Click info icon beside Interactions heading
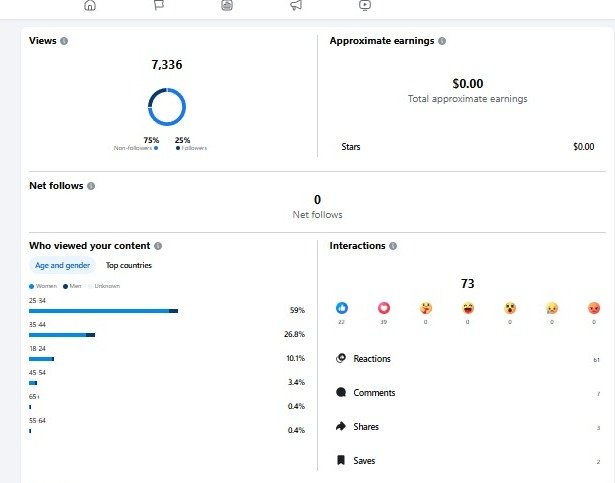 point(393,246)
